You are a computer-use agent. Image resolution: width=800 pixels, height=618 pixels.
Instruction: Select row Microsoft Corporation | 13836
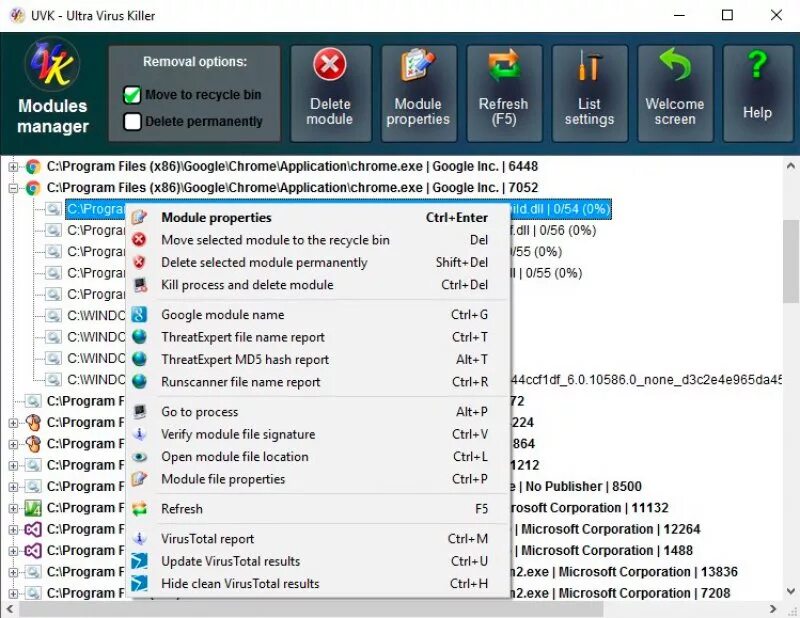(392, 572)
